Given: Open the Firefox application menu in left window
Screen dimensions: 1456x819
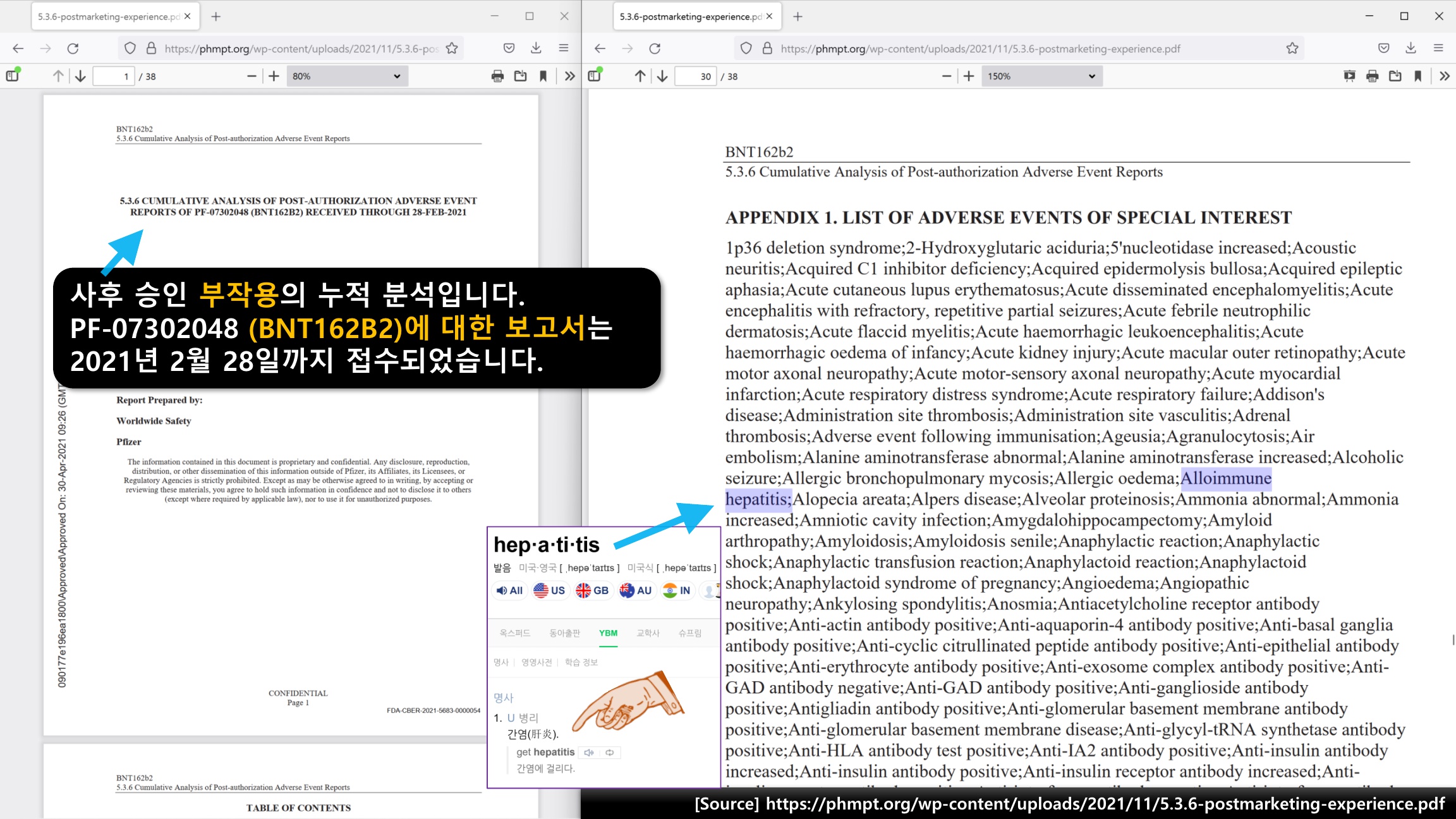Looking at the screenshot, I should pyautogui.click(x=564, y=48).
